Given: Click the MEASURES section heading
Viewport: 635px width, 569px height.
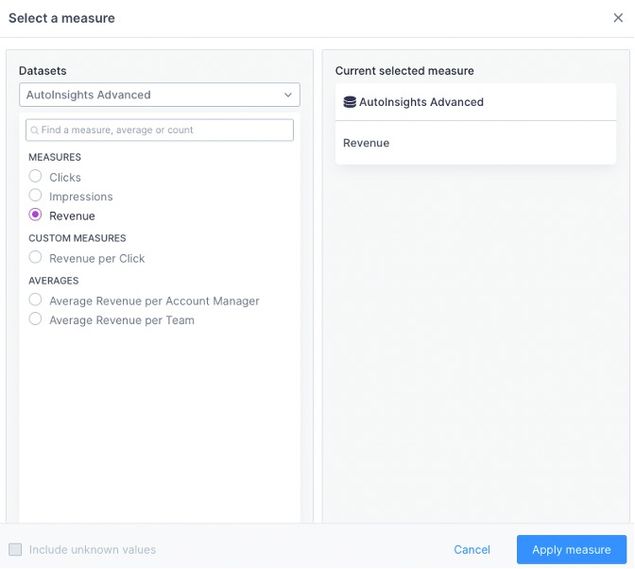Looking at the screenshot, I should click(x=55, y=158).
